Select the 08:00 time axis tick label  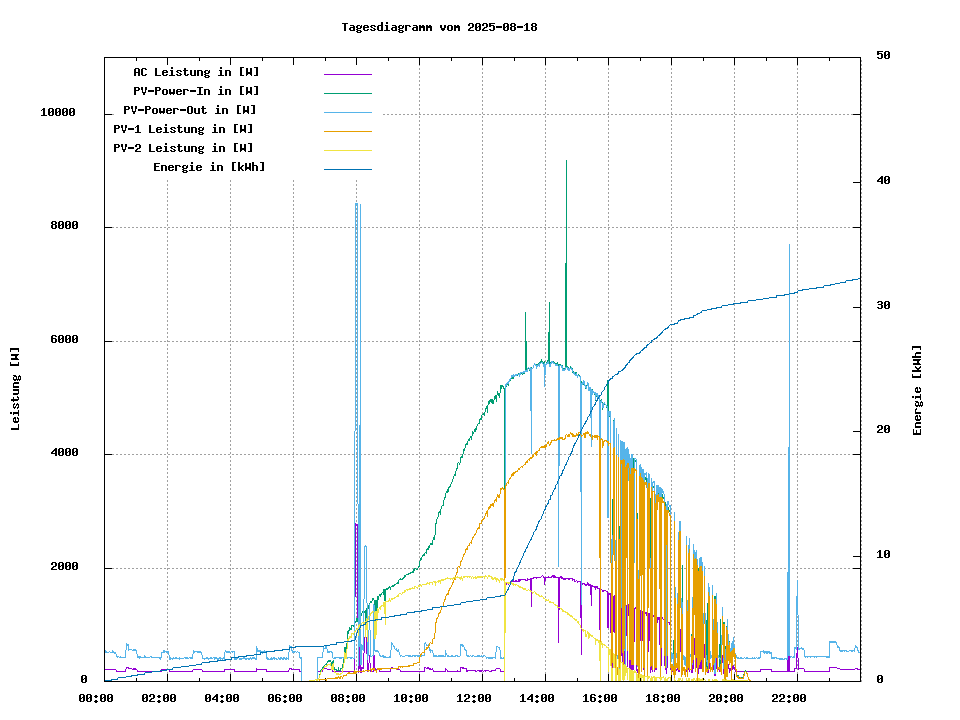pyautogui.click(x=349, y=698)
